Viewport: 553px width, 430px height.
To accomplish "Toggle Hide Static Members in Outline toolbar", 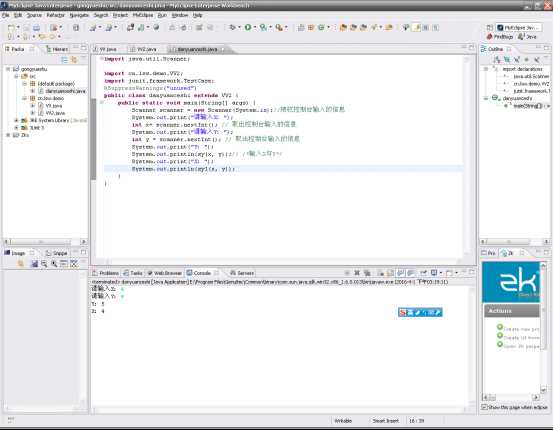I will tap(517, 60).
